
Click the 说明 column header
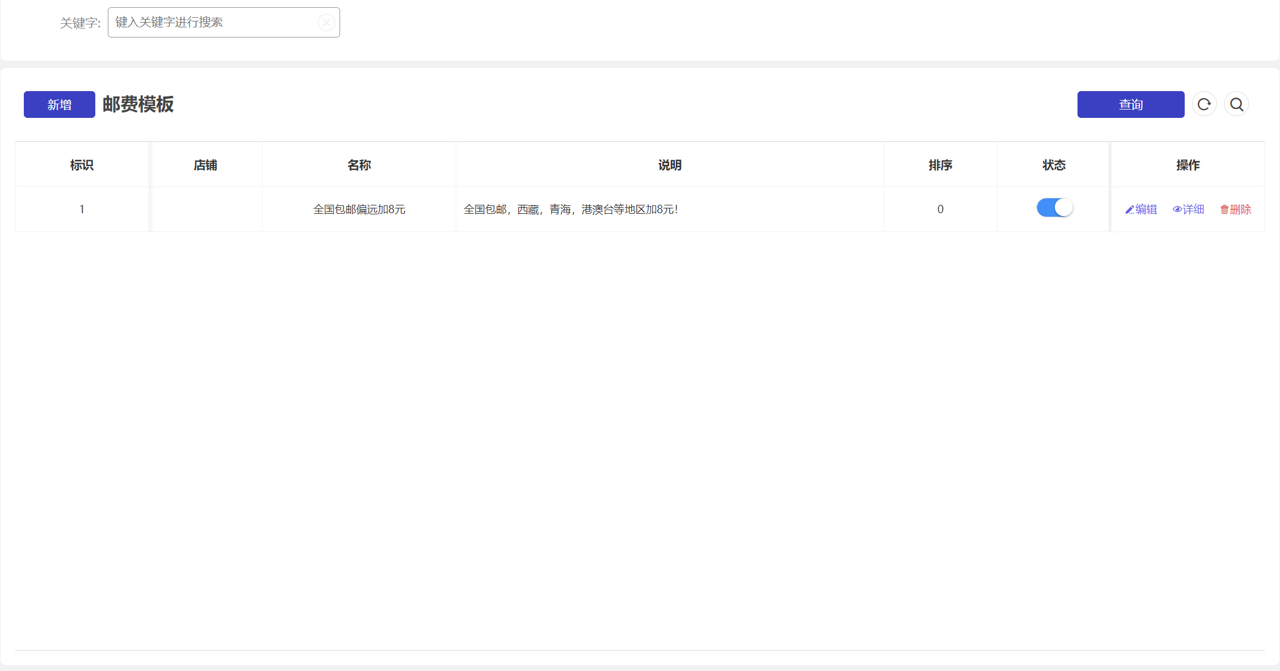(x=670, y=165)
